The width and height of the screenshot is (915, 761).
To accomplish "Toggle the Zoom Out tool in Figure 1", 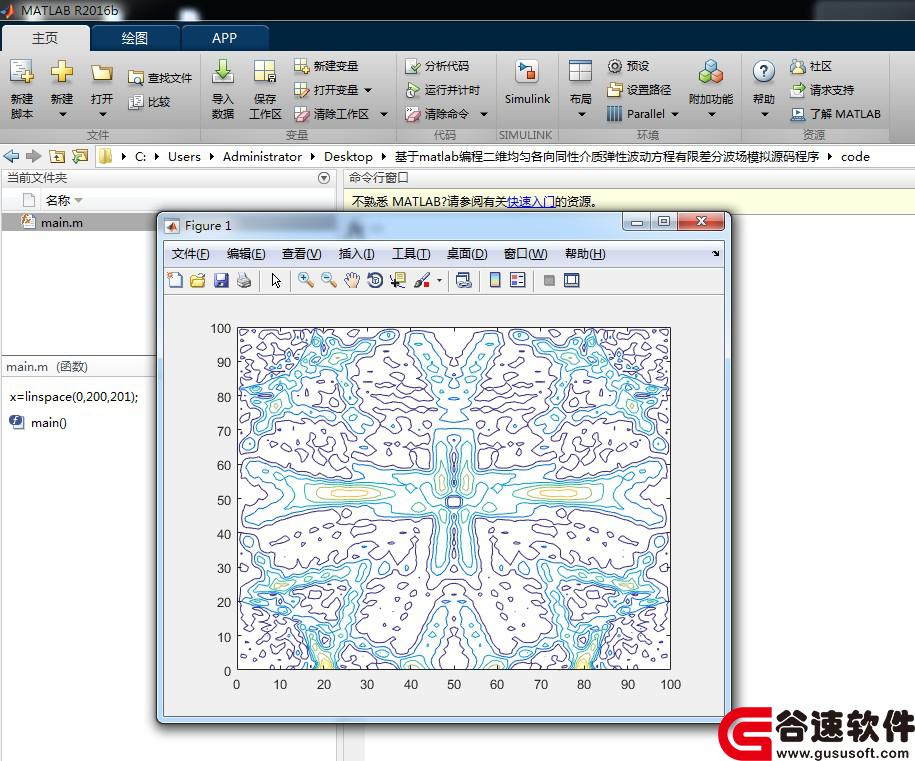I will [329, 281].
